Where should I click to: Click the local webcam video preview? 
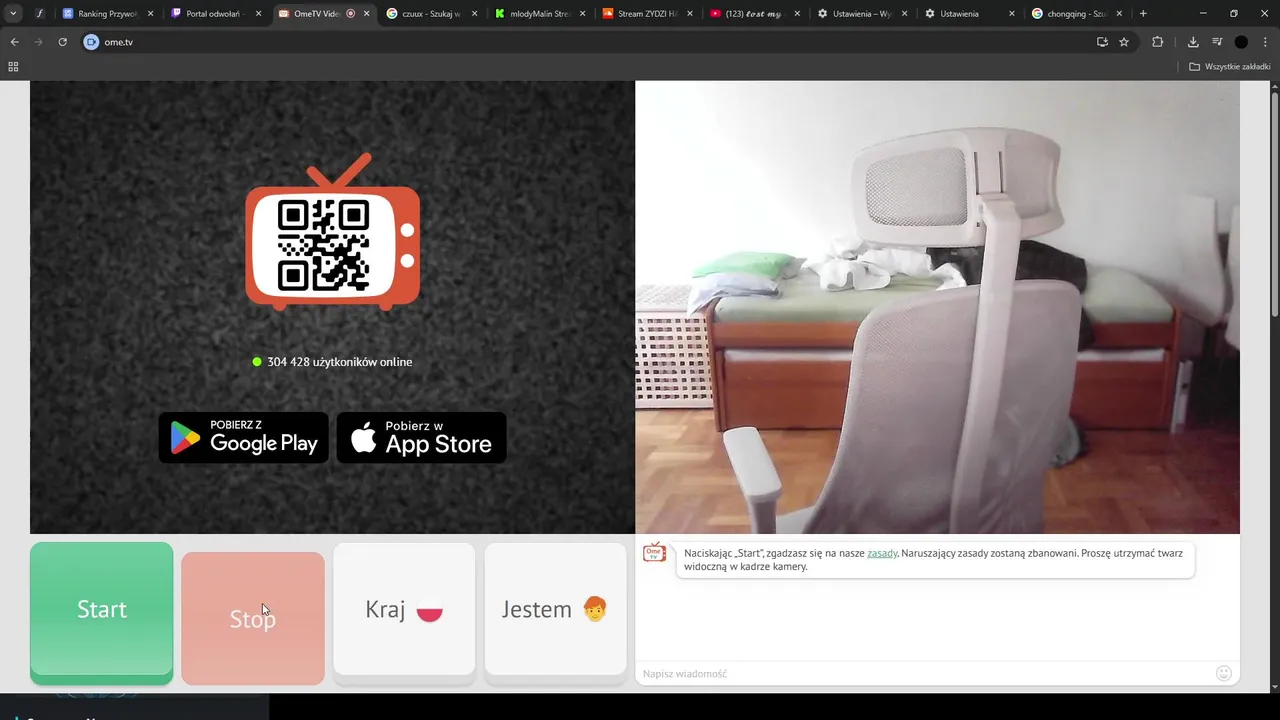937,307
